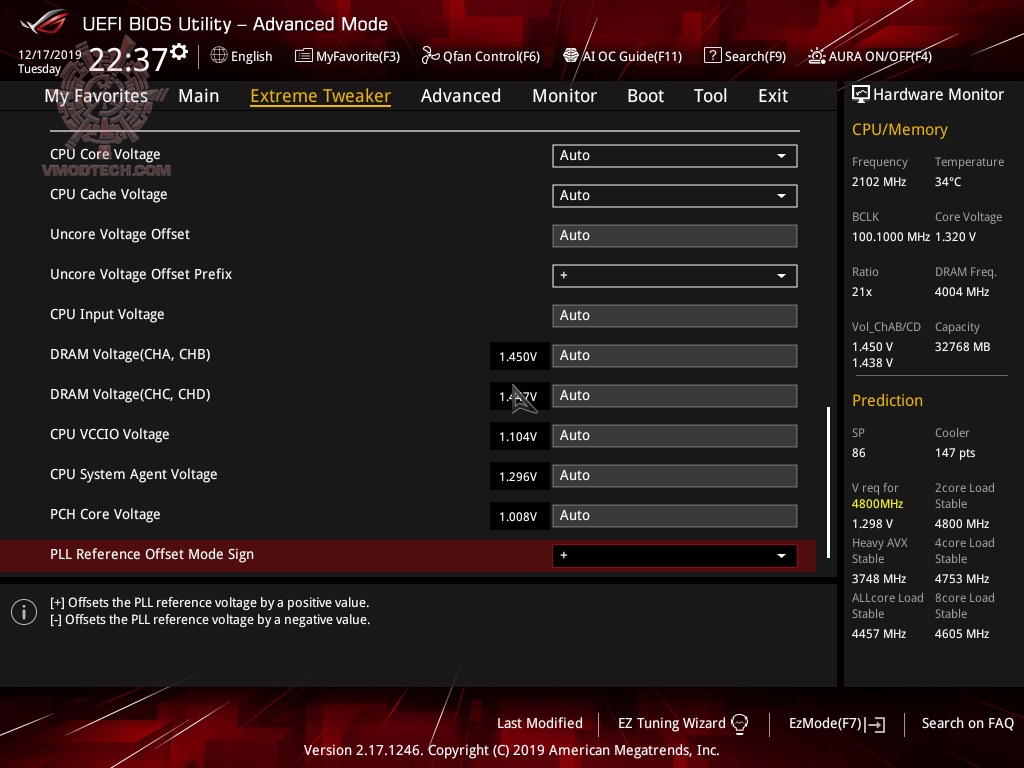Click the gear icon beside the clock
The width and height of the screenshot is (1024, 768).
(179, 52)
